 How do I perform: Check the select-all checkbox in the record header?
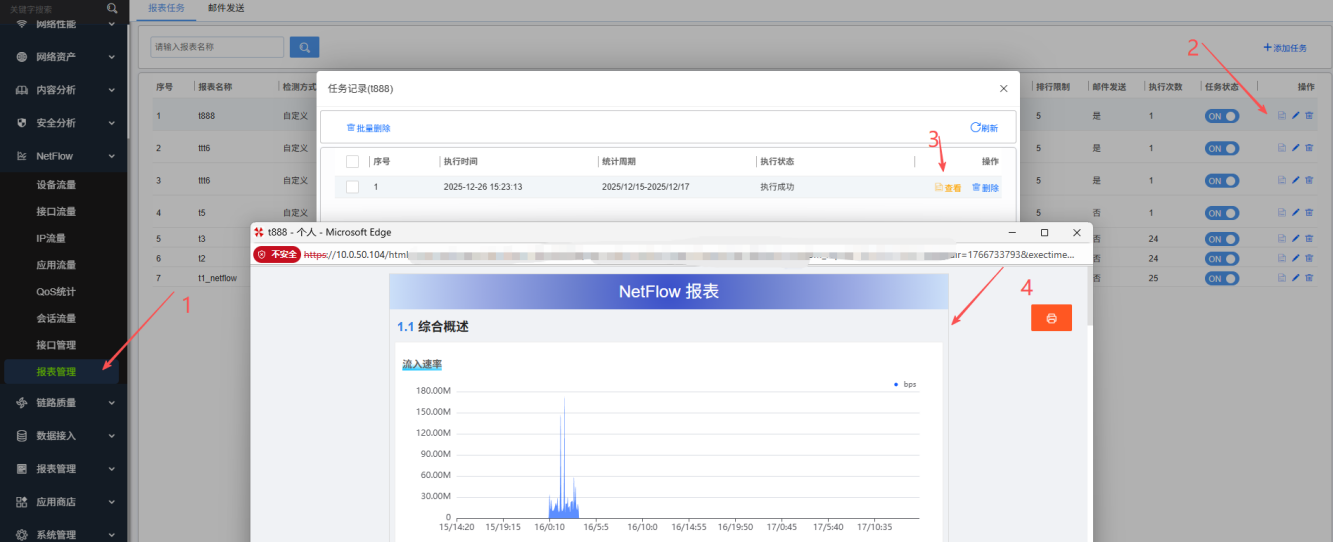coord(352,161)
